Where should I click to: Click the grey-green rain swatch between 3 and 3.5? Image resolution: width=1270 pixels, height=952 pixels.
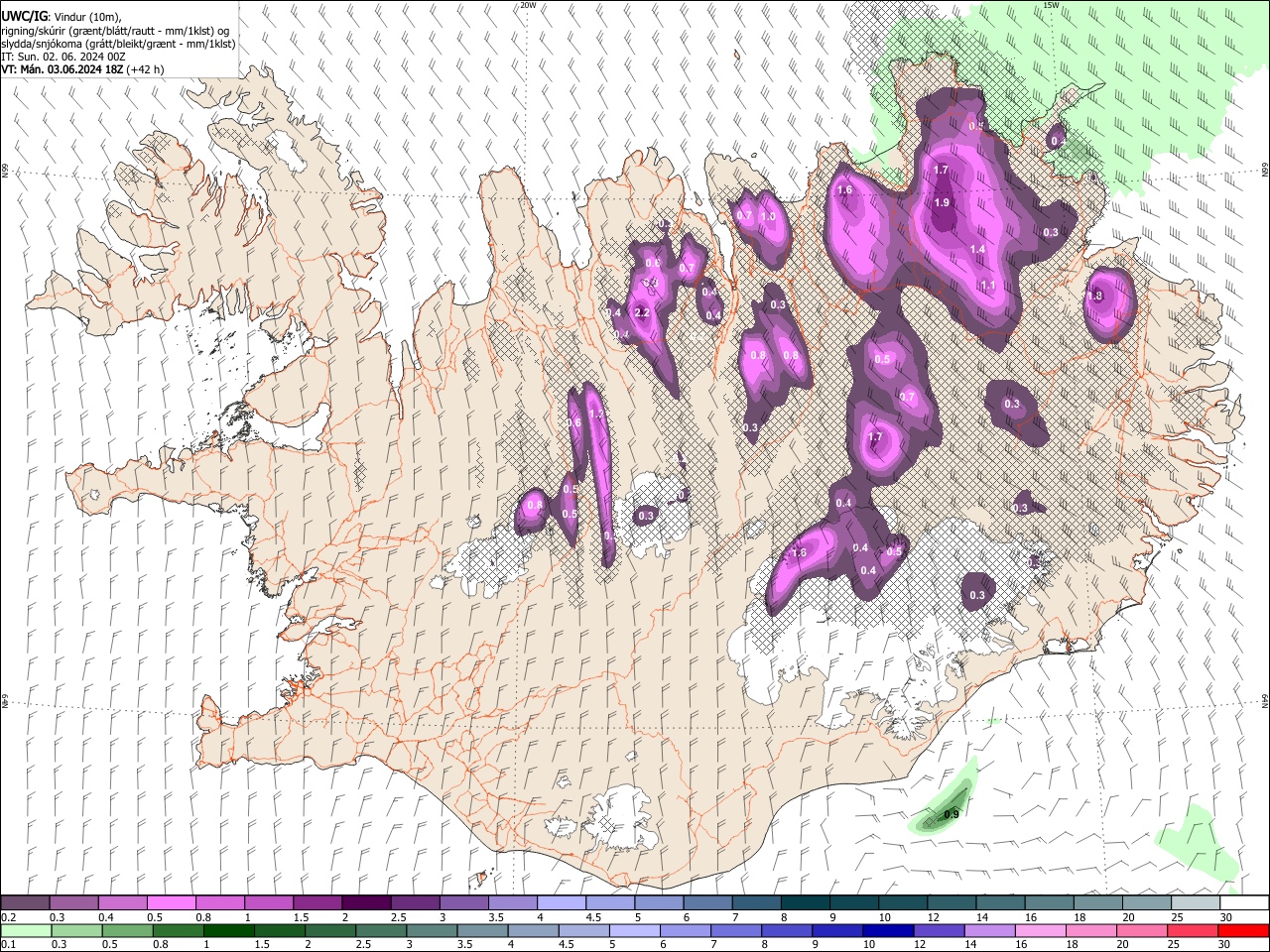pyautogui.click(x=432, y=930)
